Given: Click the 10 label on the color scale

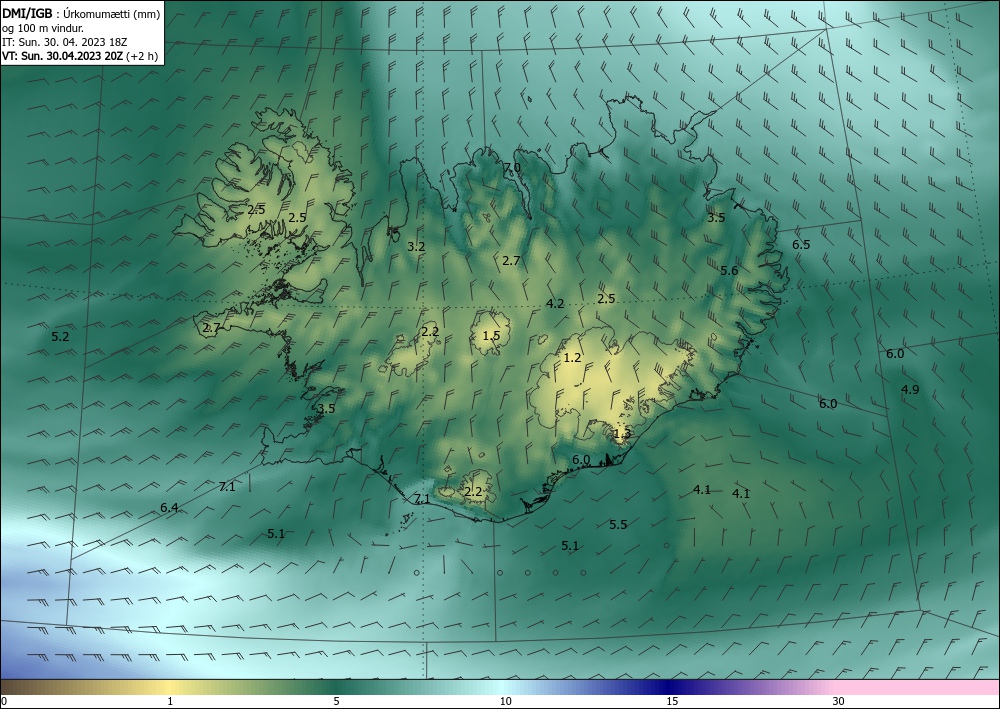Looking at the screenshot, I should pos(505,701).
